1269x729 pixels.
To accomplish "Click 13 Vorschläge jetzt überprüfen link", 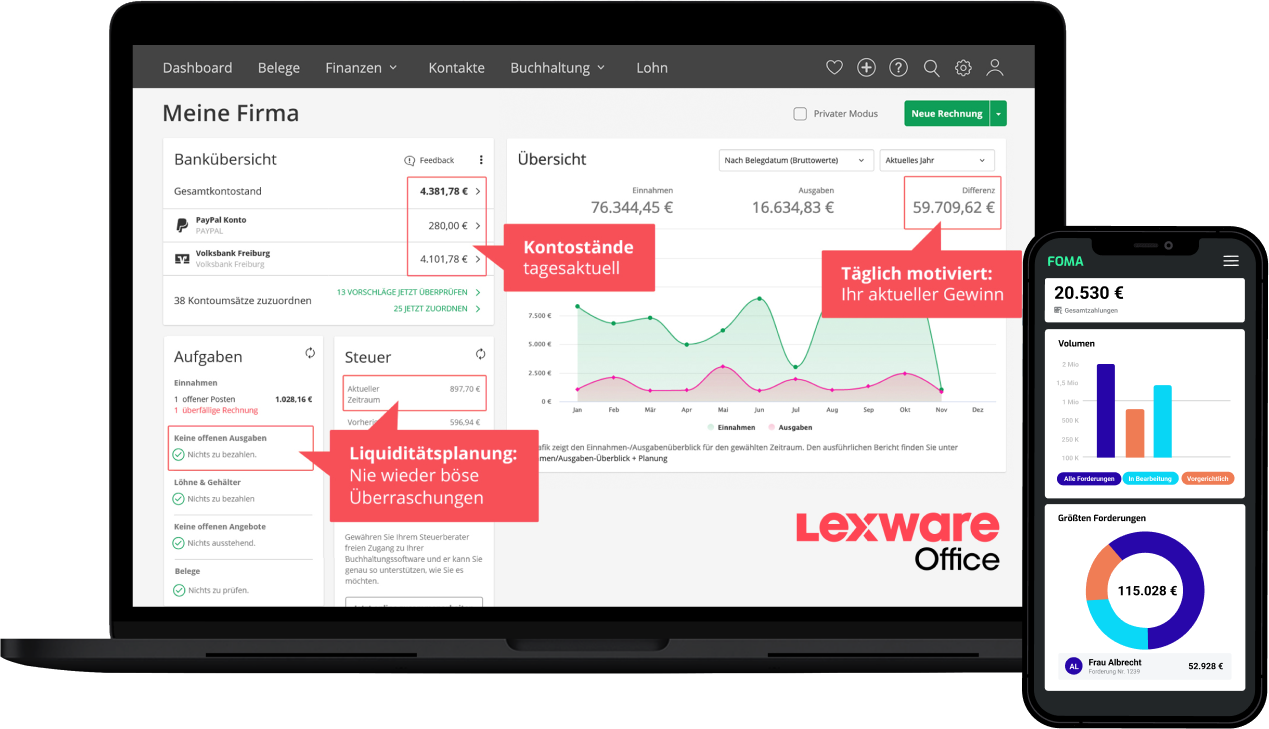I will 401,293.
